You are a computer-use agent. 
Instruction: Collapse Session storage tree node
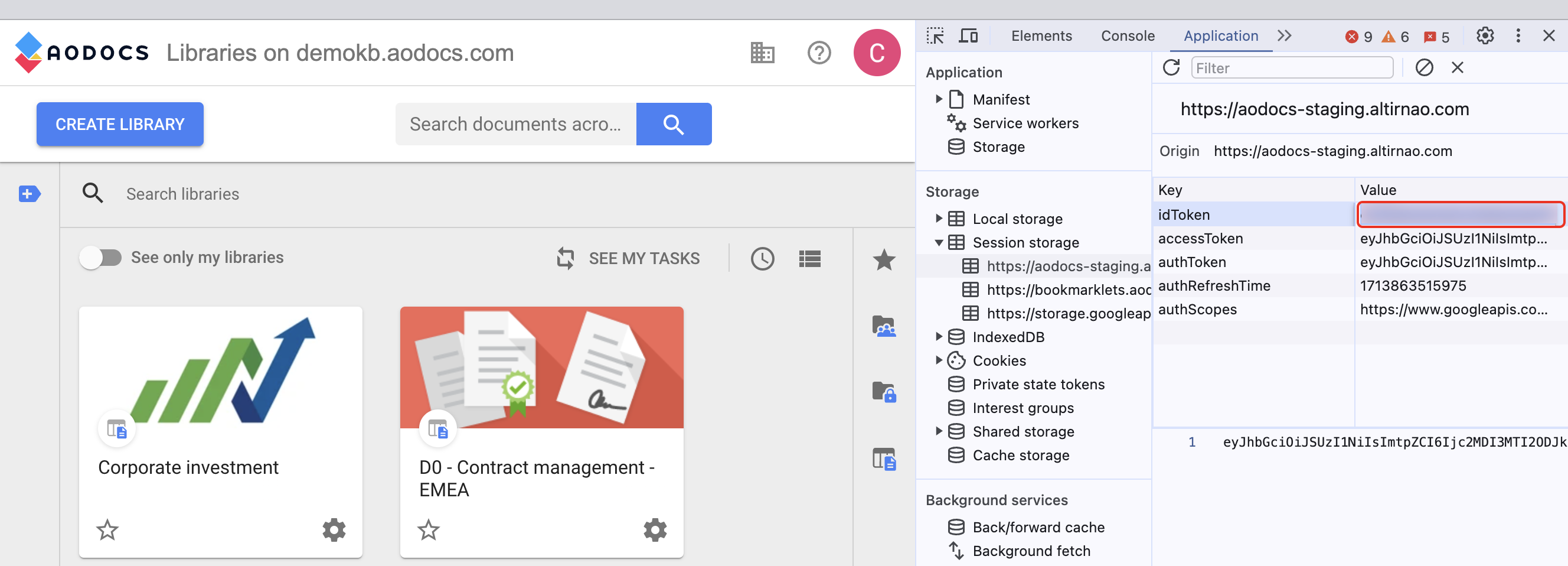pyautogui.click(x=939, y=242)
